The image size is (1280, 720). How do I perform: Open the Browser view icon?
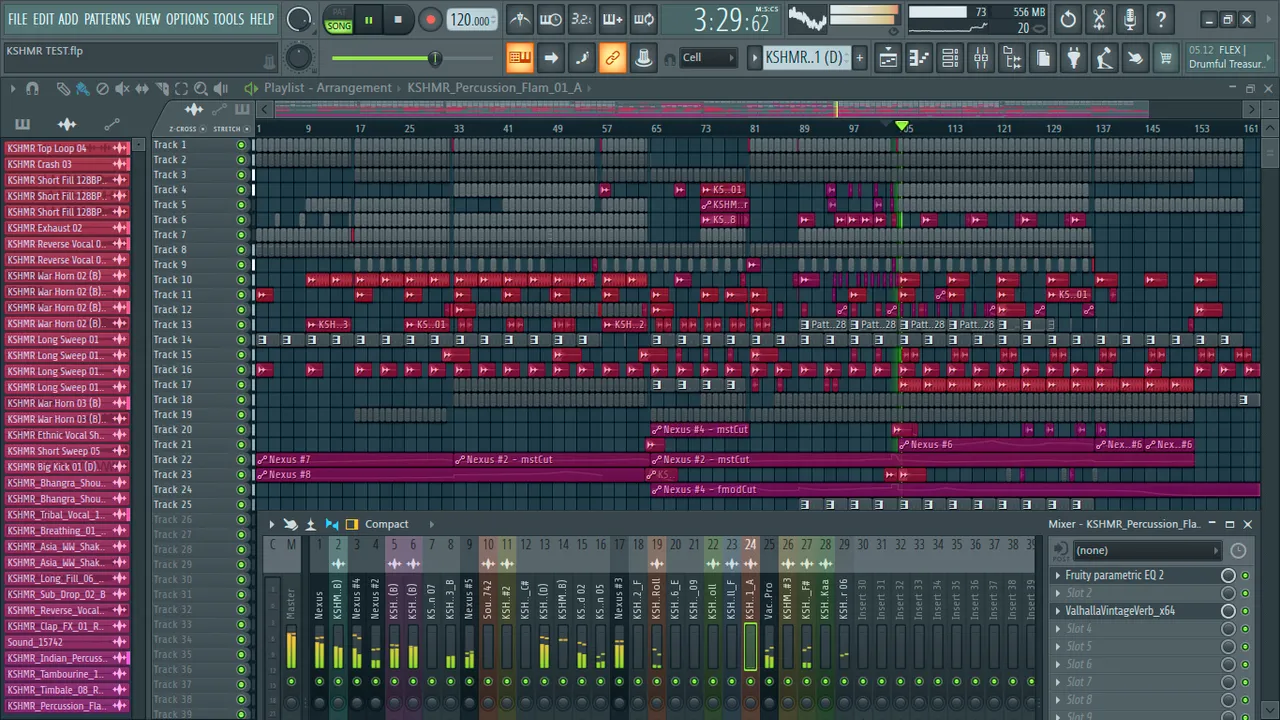(1012, 58)
